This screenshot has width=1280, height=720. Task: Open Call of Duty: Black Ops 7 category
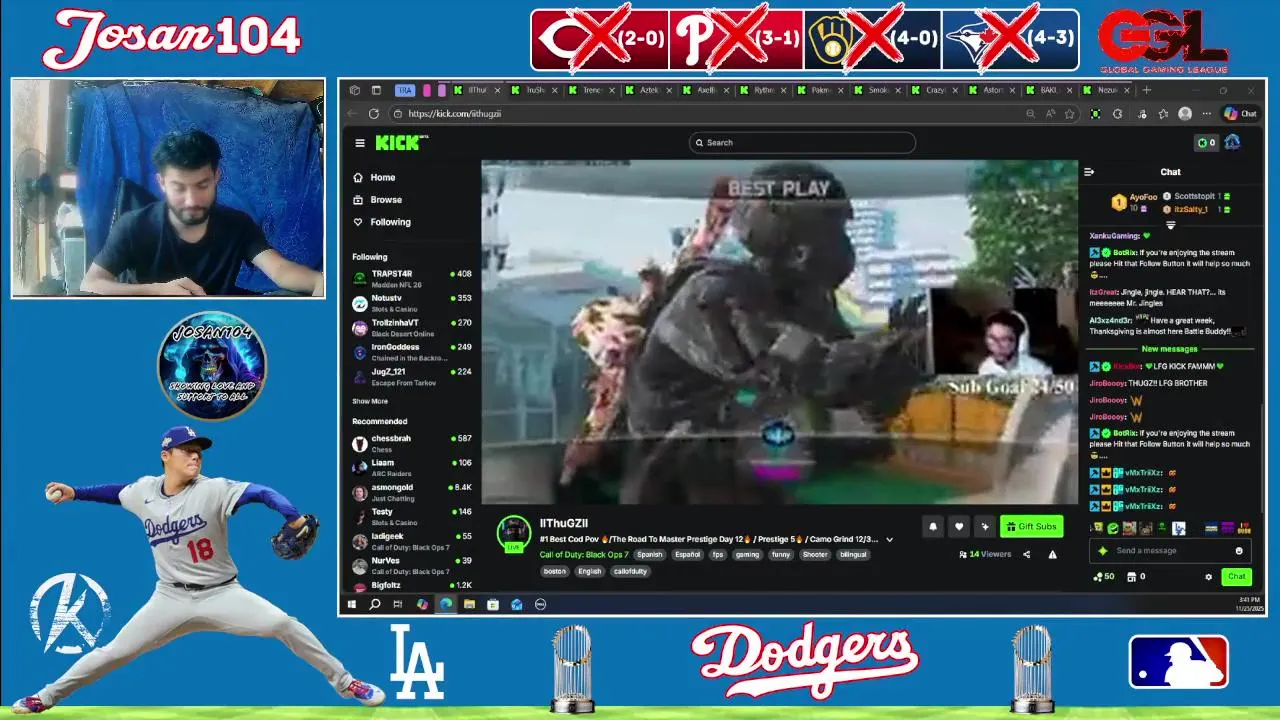pyautogui.click(x=584, y=555)
